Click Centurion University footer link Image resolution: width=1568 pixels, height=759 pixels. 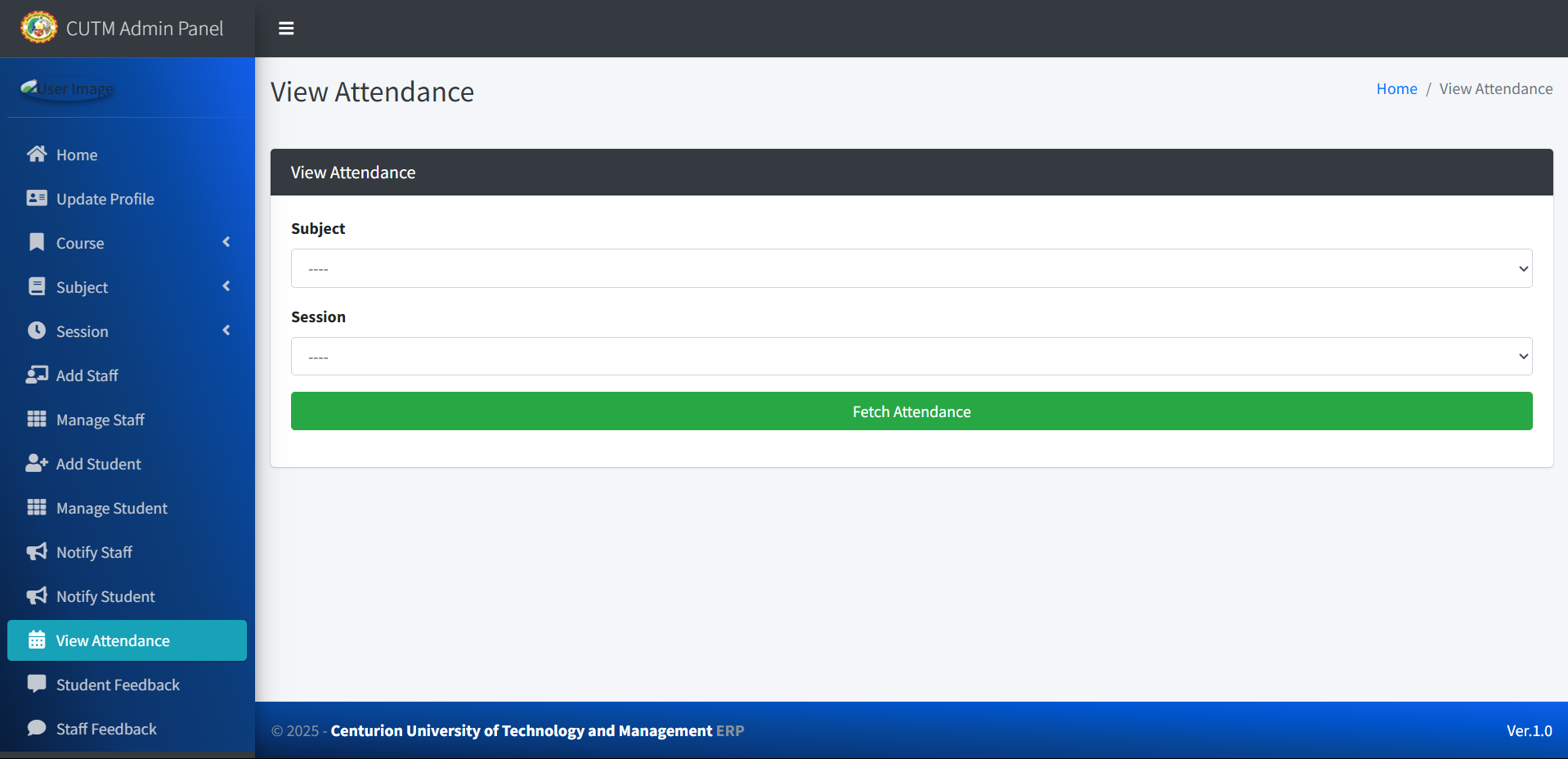[x=522, y=730]
